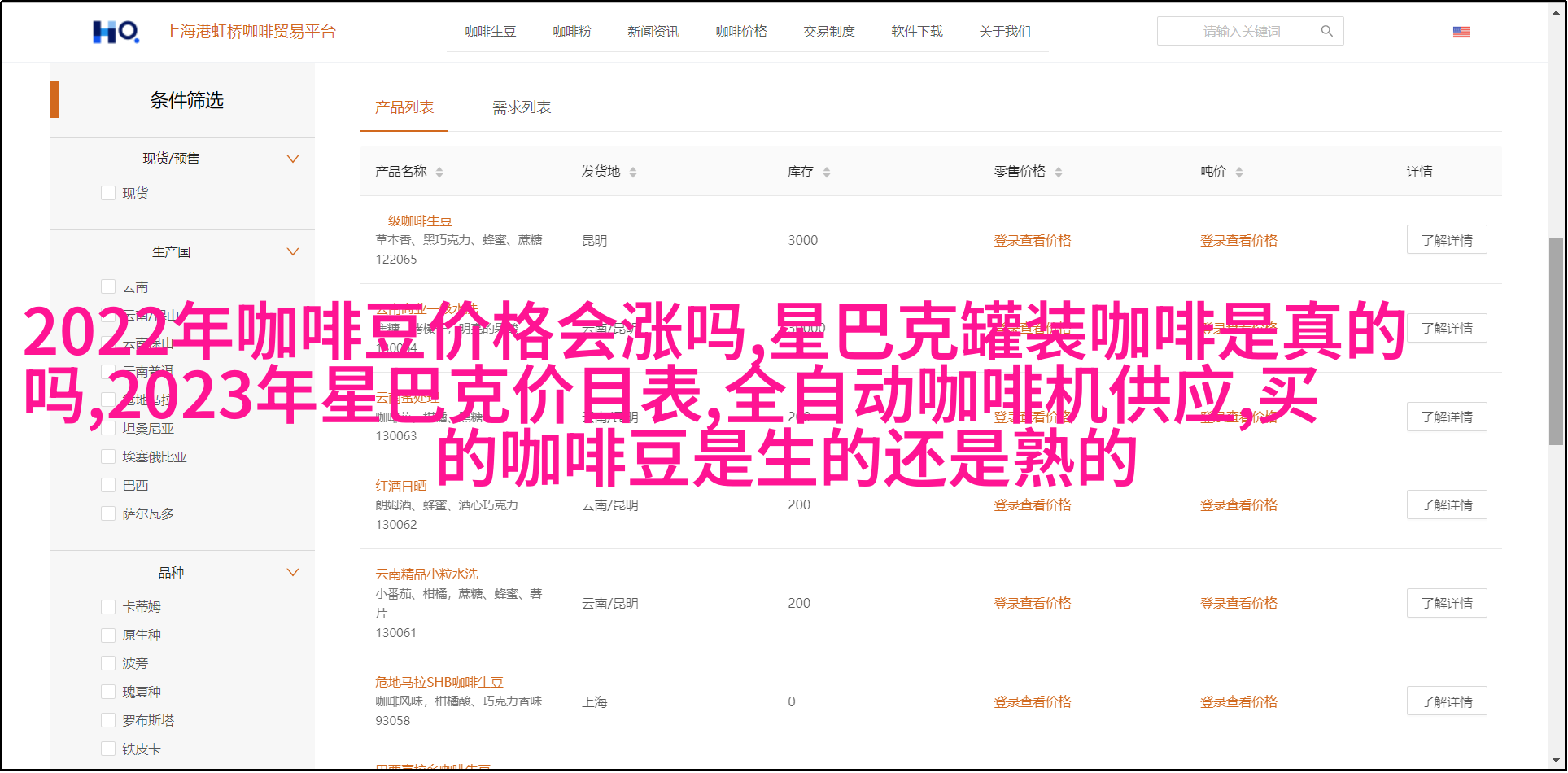Open 关于我们 menu item
The height and width of the screenshot is (773, 1568).
click(x=1005, y=32)
